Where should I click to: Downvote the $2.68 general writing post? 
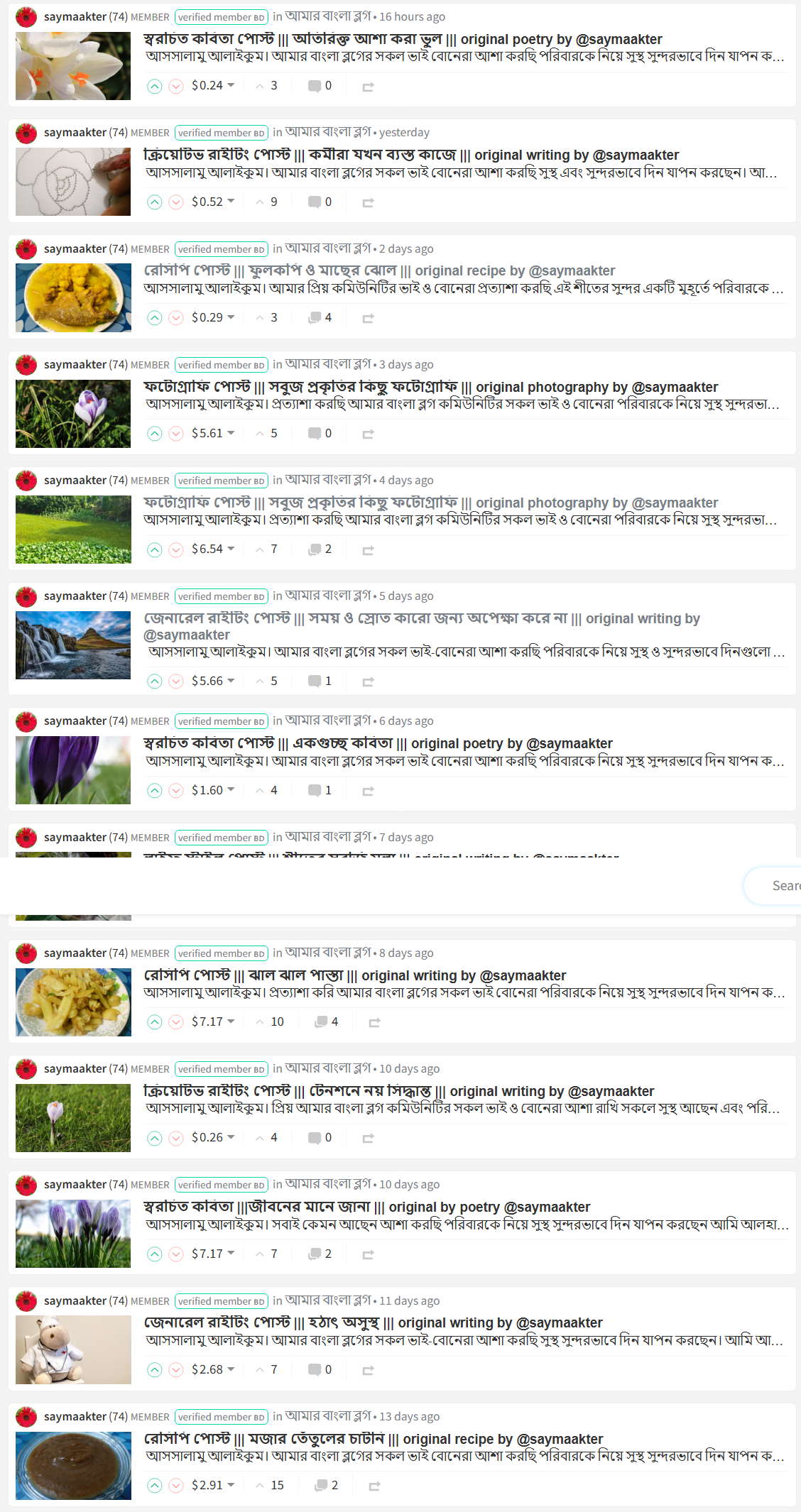[x=176, y=1370]
